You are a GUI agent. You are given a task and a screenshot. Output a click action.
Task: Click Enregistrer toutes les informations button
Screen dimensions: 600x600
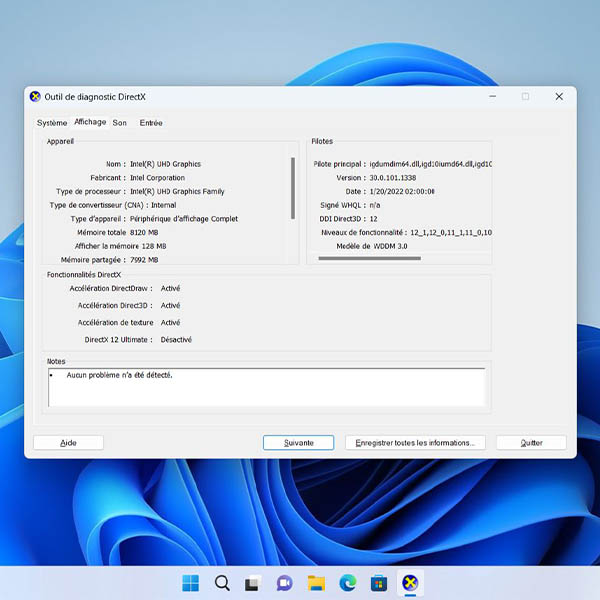pyautogui.click(x=415, y=442)
